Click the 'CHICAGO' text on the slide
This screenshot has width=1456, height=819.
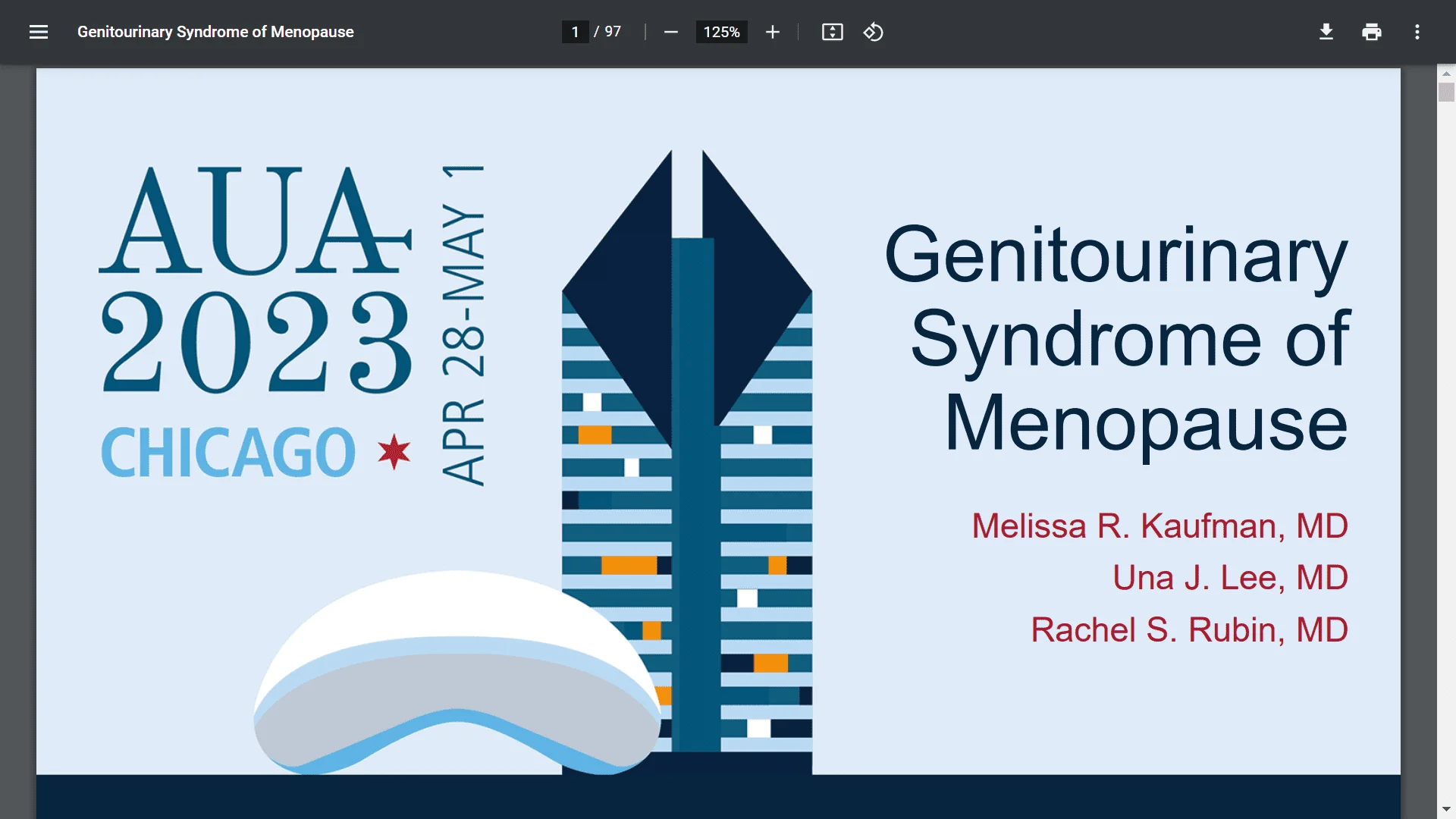point(227,452)
